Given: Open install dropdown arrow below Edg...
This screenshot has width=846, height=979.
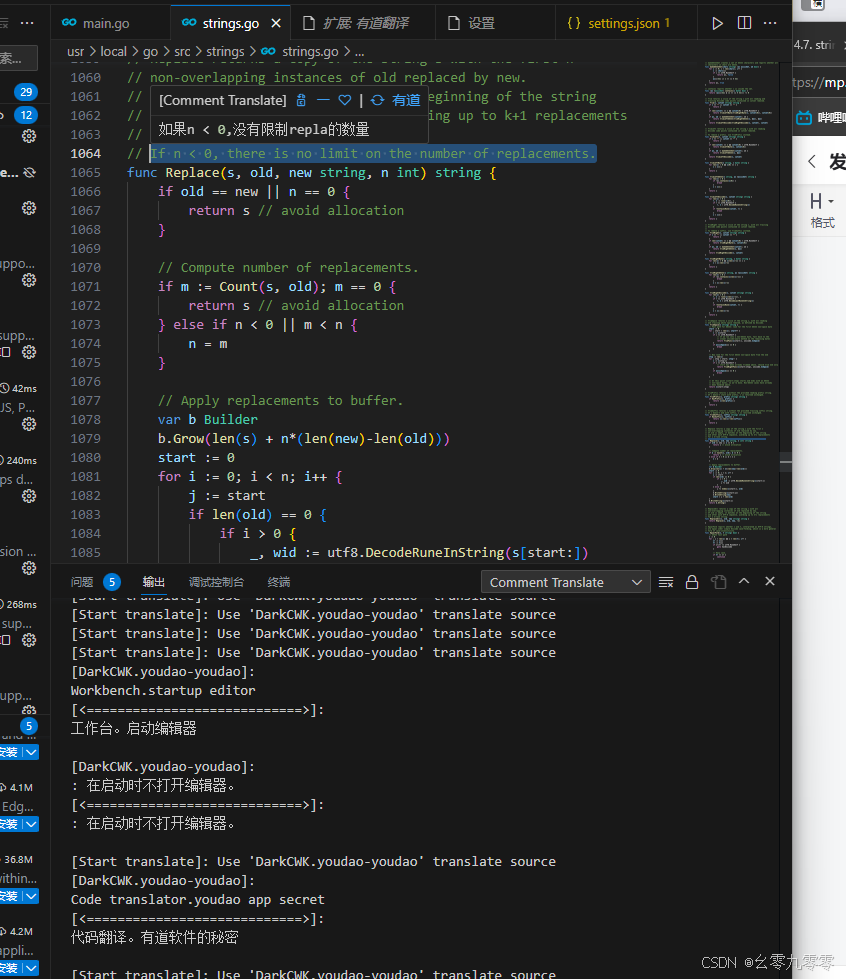Looking at the screenshot, I should coord(31,824).
